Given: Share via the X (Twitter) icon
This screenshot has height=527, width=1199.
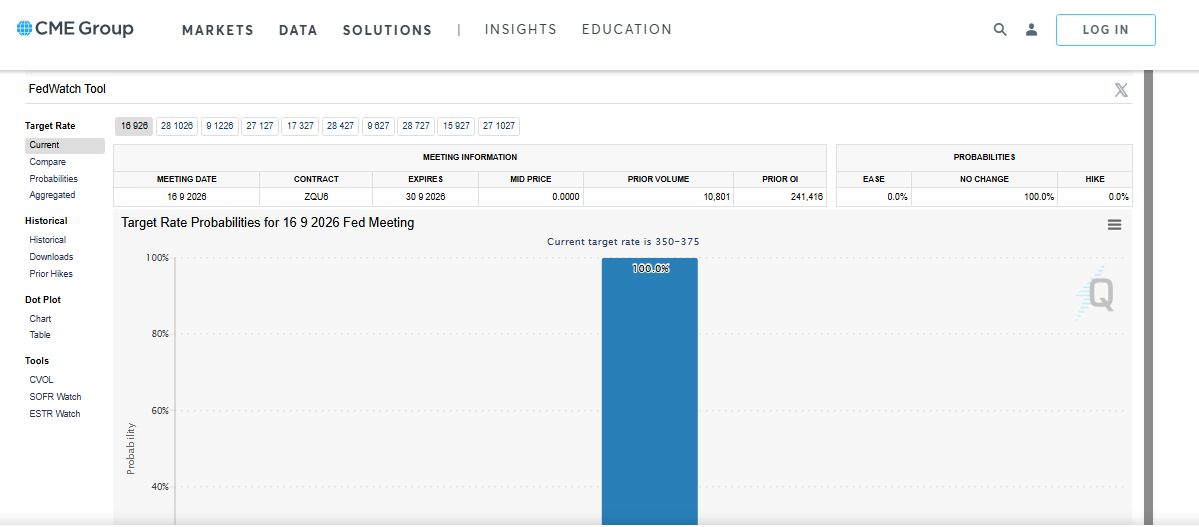Looking at the screenshot, I should point(1121,90).
